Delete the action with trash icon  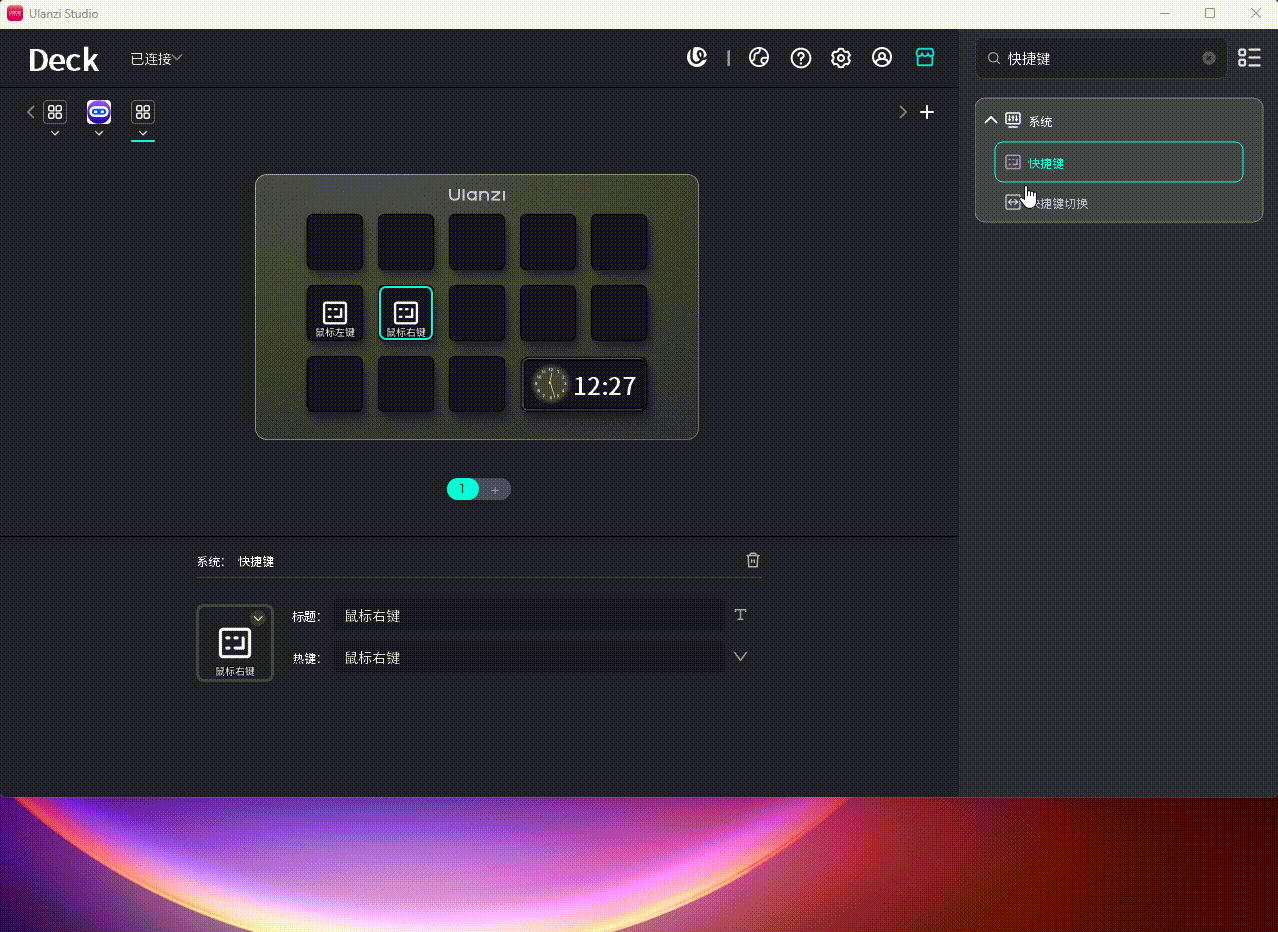[x=753, y=560]
